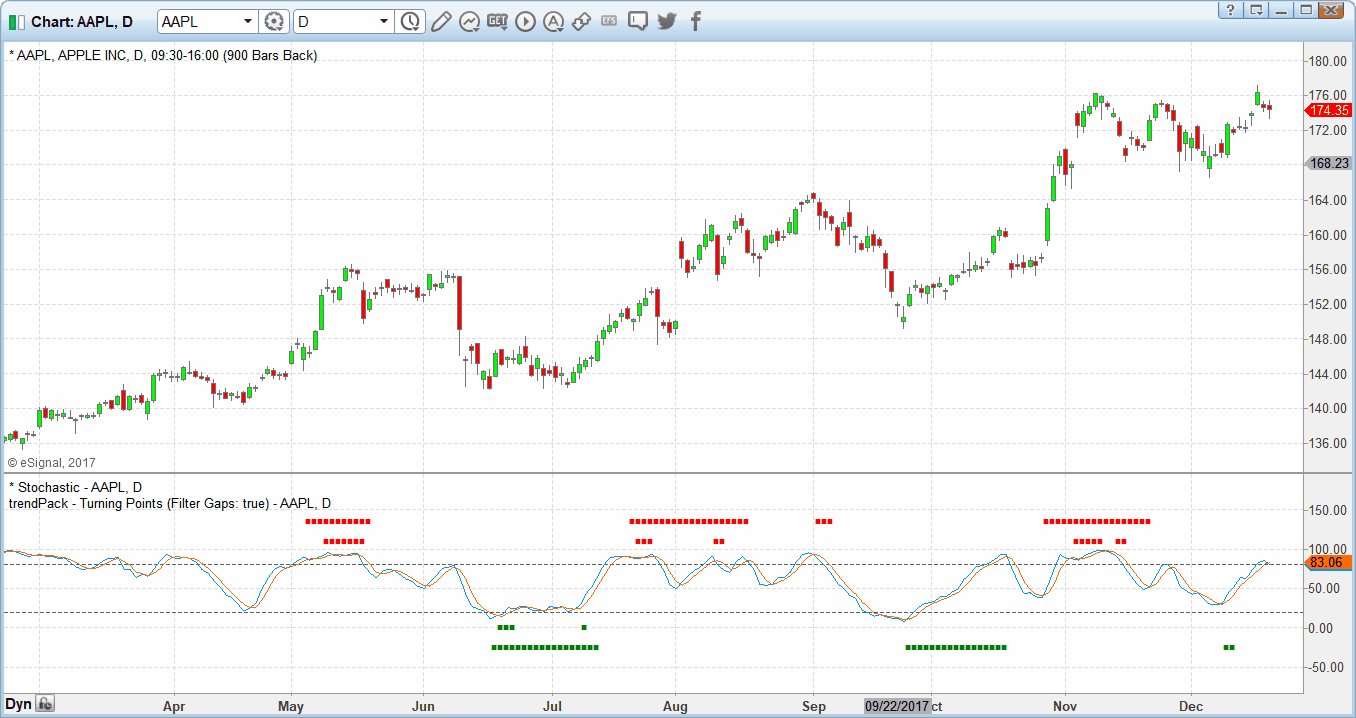This screenshot has width=1356, height=718.
Task: Select the pencil drawing tools icon
Action: tap(441, 21)
